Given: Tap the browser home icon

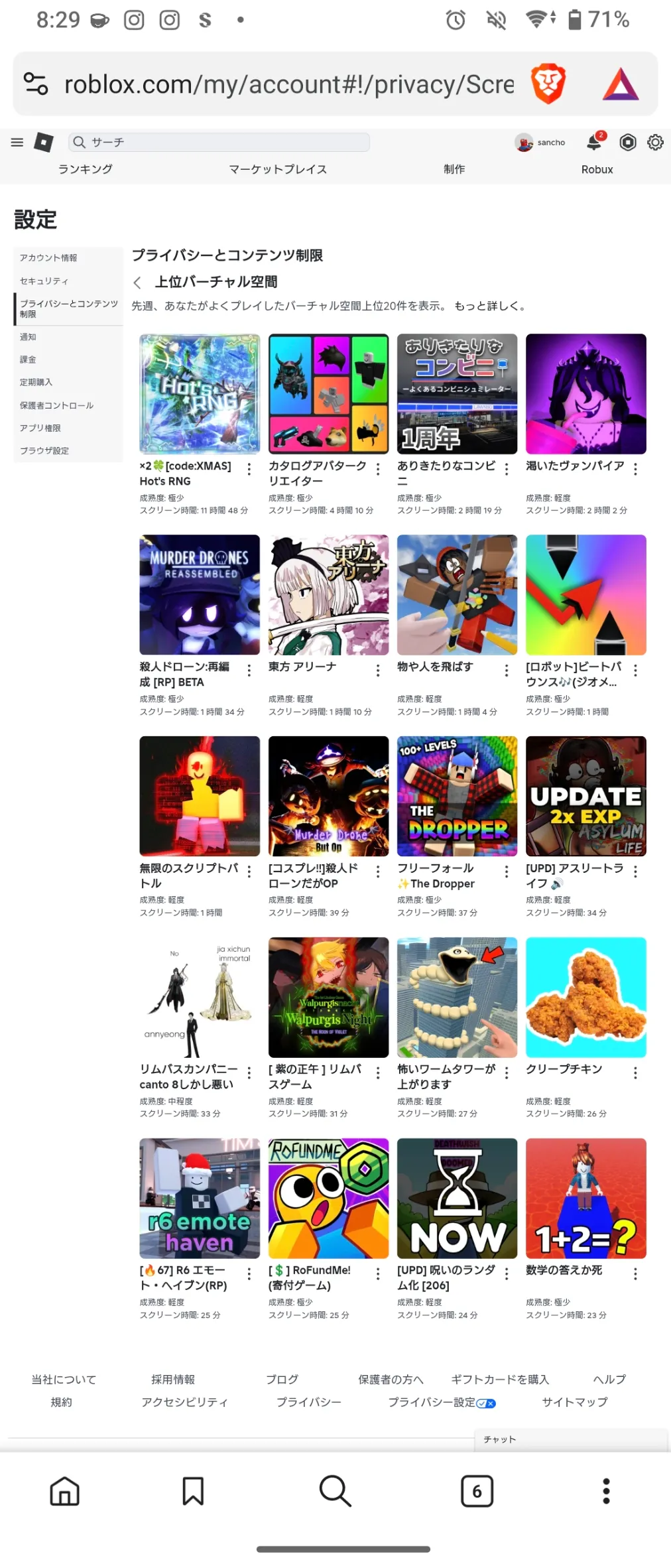Looking at the screenshot, I should tap(65, 1491).
